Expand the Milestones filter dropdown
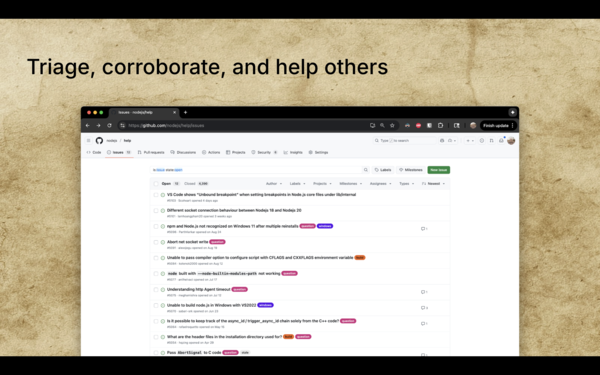The height and width of the screenshot is (375, 600). click(x=351, y=184)
